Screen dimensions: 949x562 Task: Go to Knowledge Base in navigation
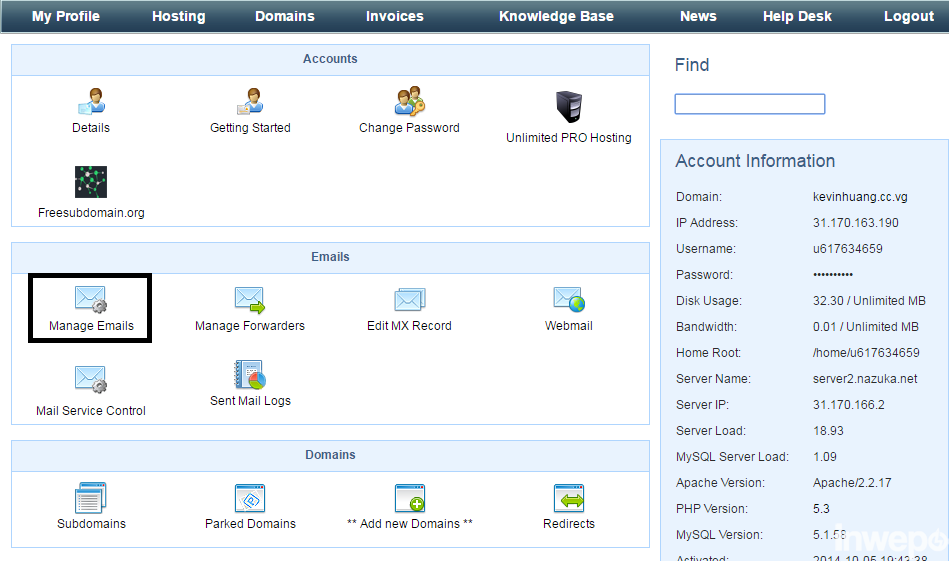point(556,16)
